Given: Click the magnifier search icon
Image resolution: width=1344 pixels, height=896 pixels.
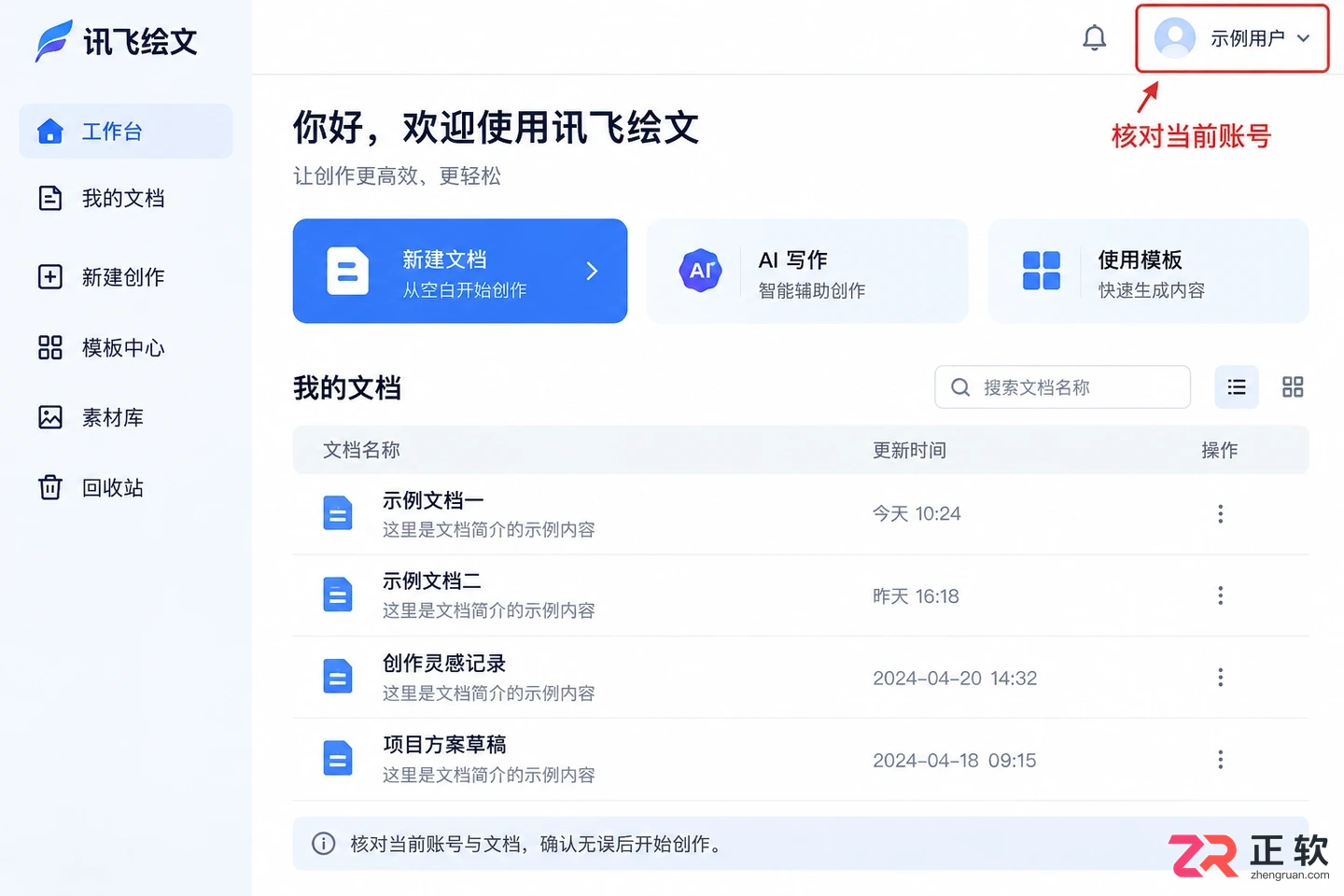Looking at the screenshot, I should 960,387.
